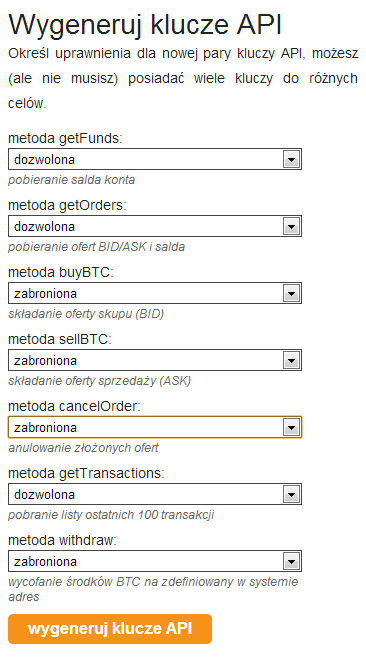Viewport: 366px width, 662px height.
Task: Open the metoda getFunds permission select box
Action: 155,160
